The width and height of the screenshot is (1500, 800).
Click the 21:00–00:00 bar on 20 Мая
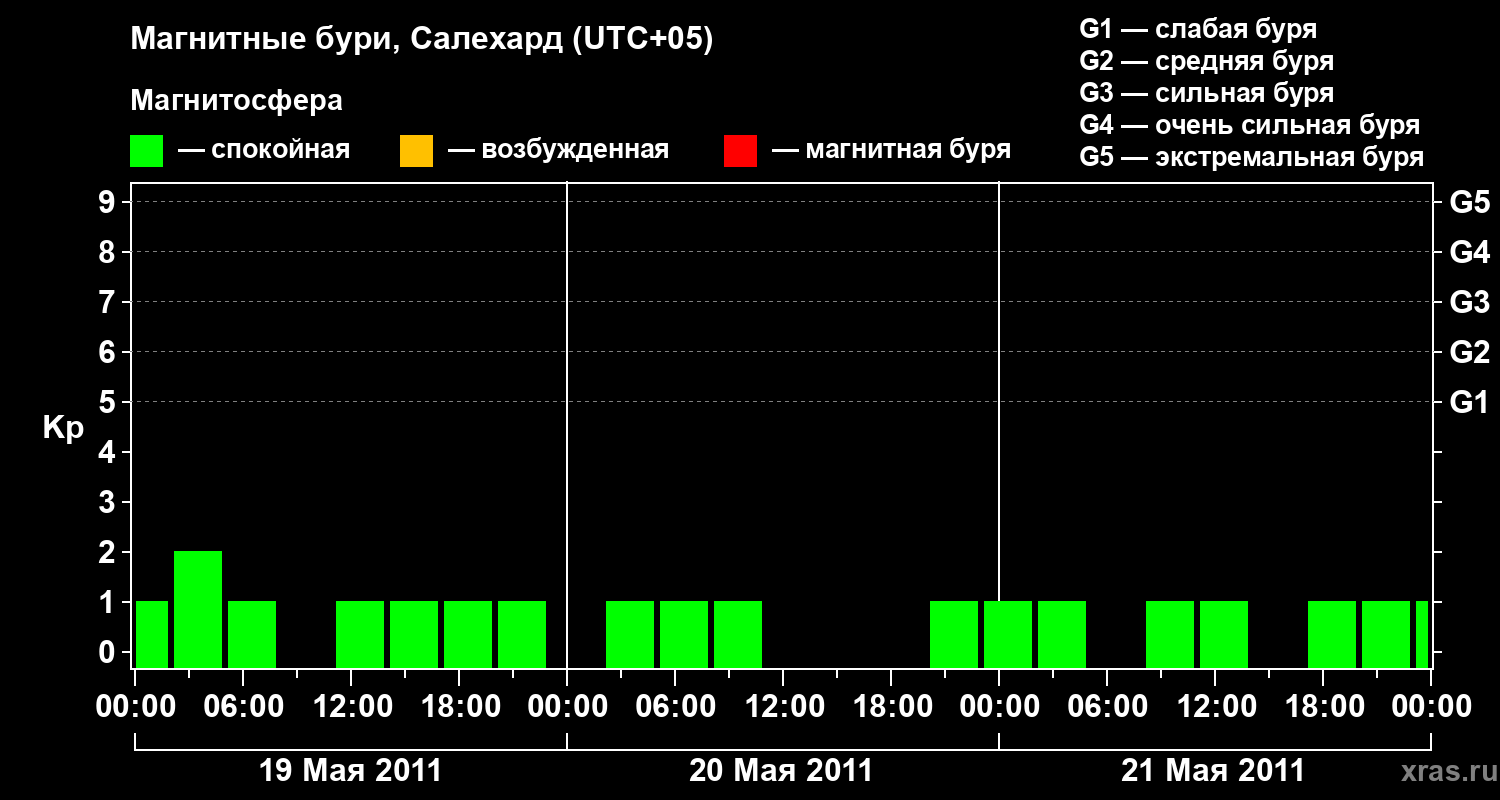point(954,634)
